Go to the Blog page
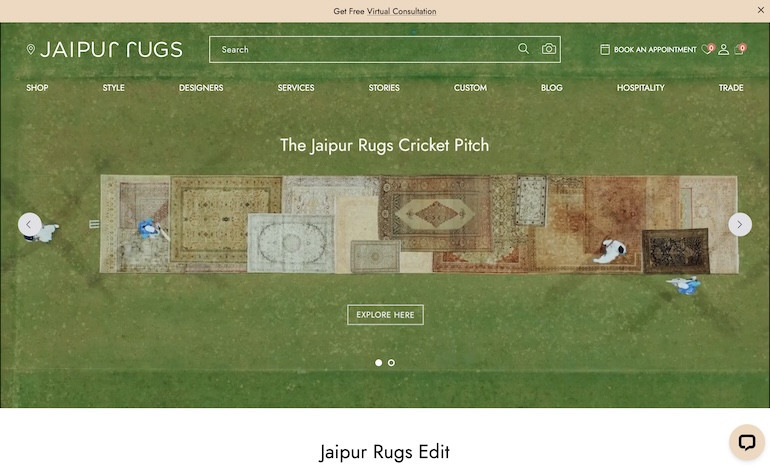The image size is (770, 470). click(551, 88)
